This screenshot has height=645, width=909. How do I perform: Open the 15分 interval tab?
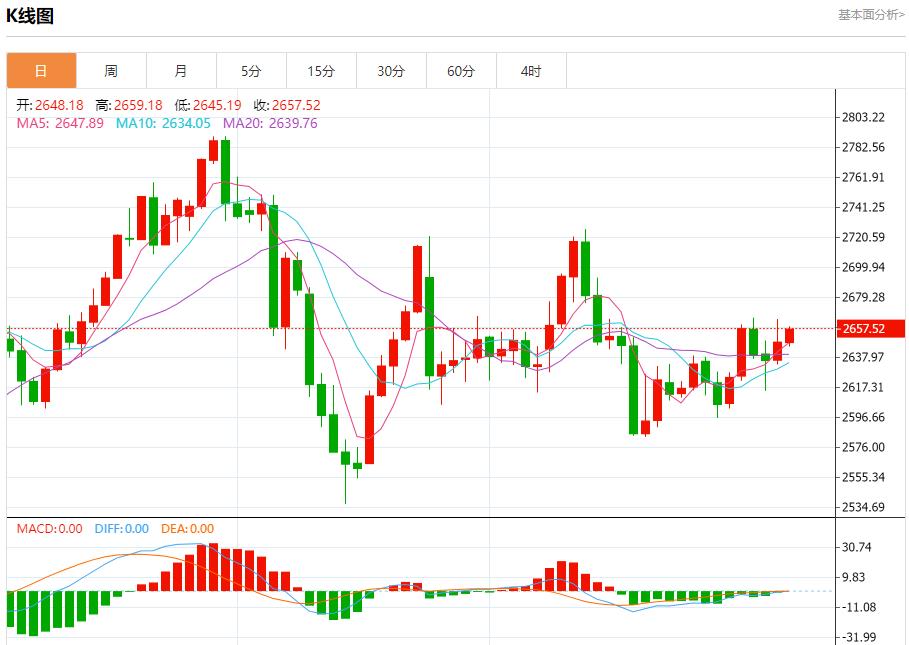(321, 71)
